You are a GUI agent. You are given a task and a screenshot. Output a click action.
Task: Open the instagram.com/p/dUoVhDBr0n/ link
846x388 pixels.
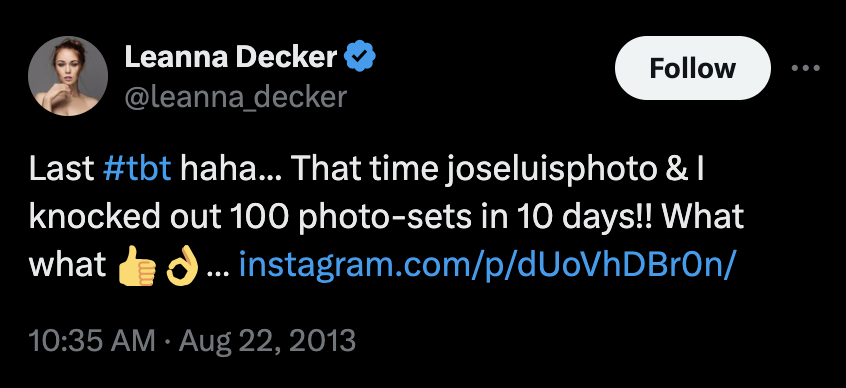coord(487,266)
